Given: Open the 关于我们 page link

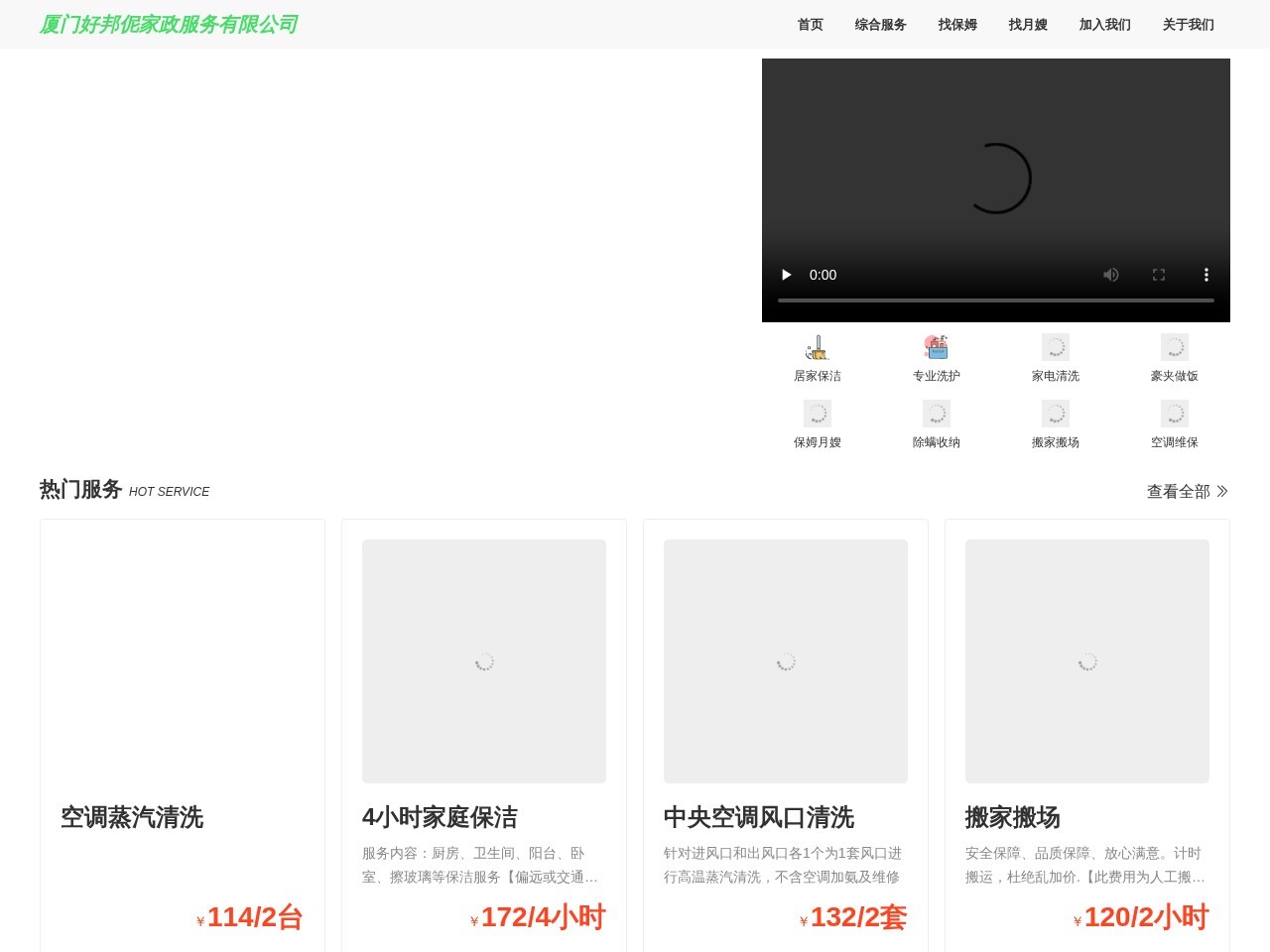Looking at the screenshot, I should pyautogui.click(x=1188, y=25).
